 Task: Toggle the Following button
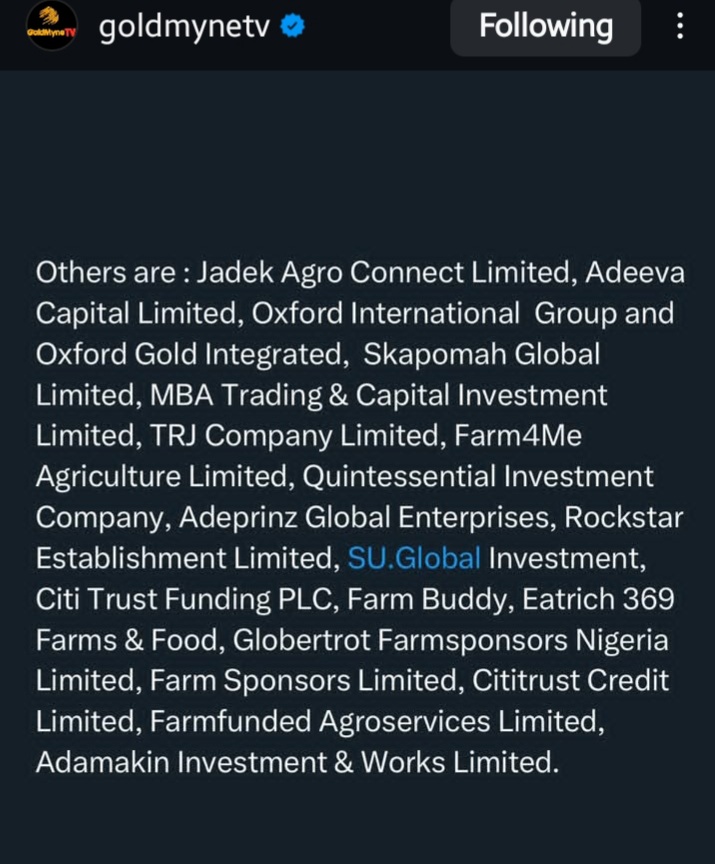545,27
